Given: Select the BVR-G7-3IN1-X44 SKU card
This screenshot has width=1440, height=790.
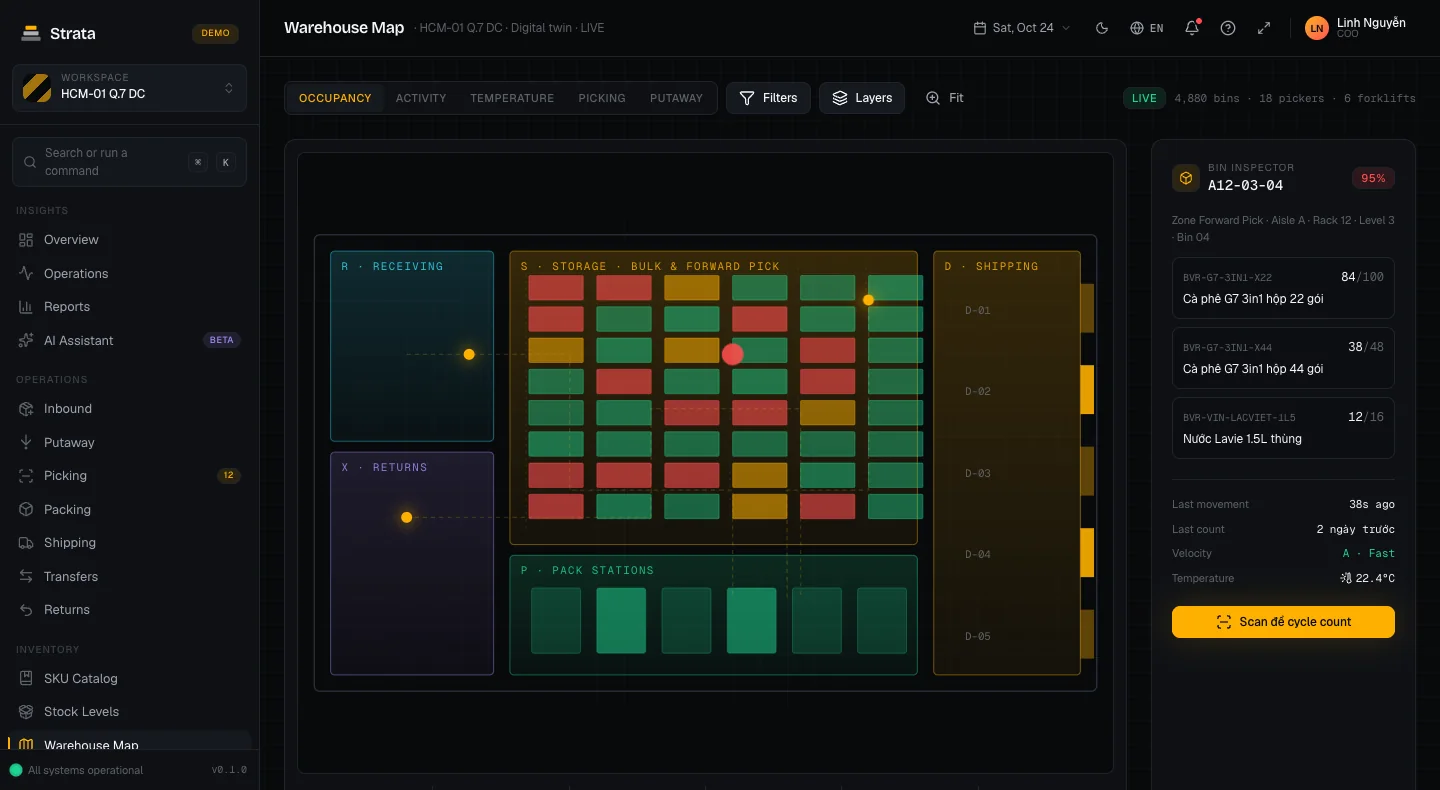Looking at the screenshot, I should (1283, 358).
